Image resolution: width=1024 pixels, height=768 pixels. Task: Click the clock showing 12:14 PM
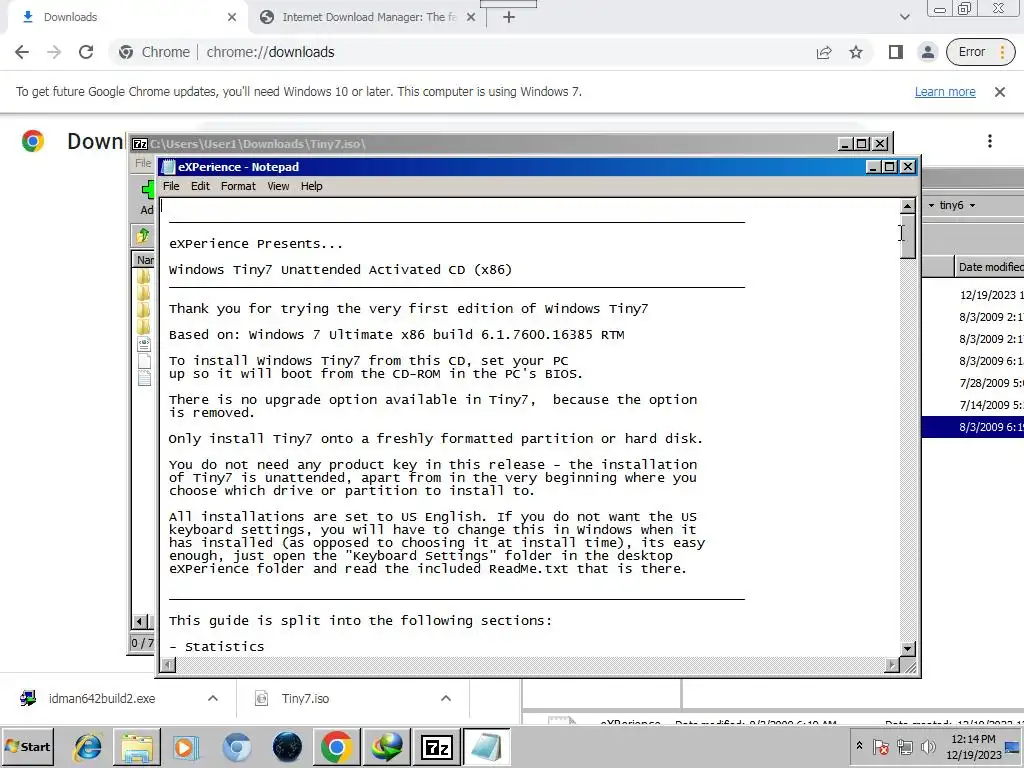tap(973, 739)
